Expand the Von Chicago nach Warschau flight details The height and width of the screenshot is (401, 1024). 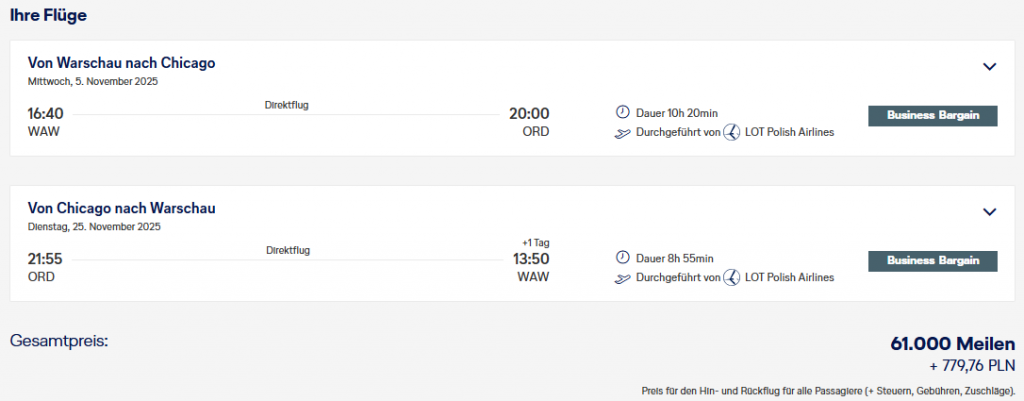click(989, 212)
